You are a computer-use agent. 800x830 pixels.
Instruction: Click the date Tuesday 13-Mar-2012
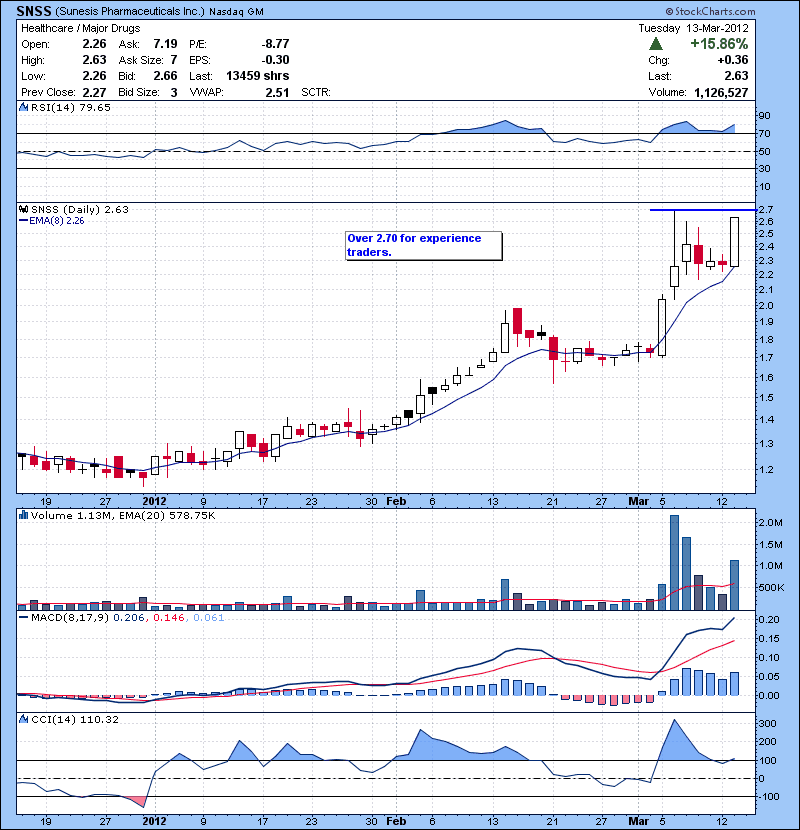tap(693, 28)
